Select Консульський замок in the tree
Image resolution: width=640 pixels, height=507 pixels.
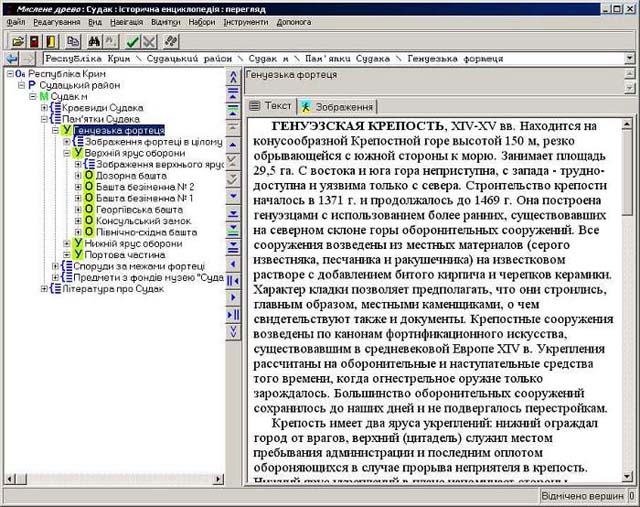tap(137, 220)
